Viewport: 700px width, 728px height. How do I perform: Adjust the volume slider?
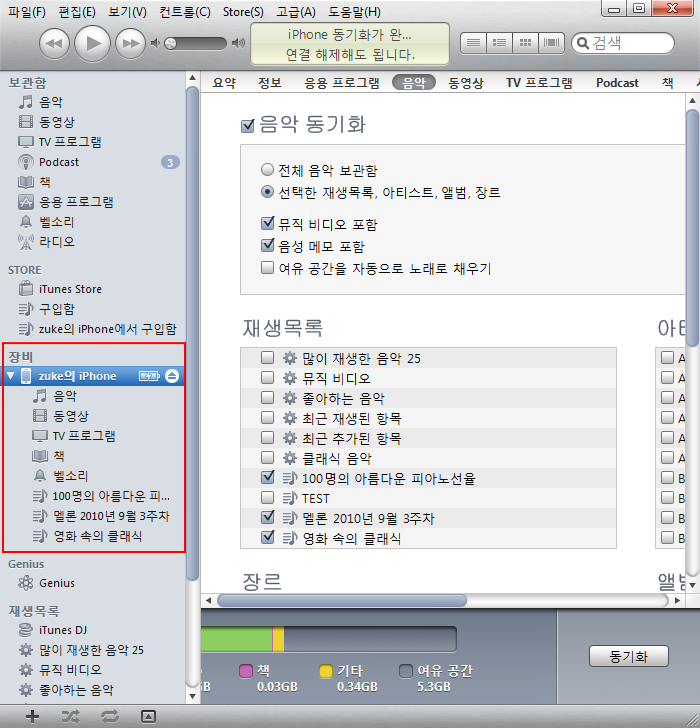(195, 44)
